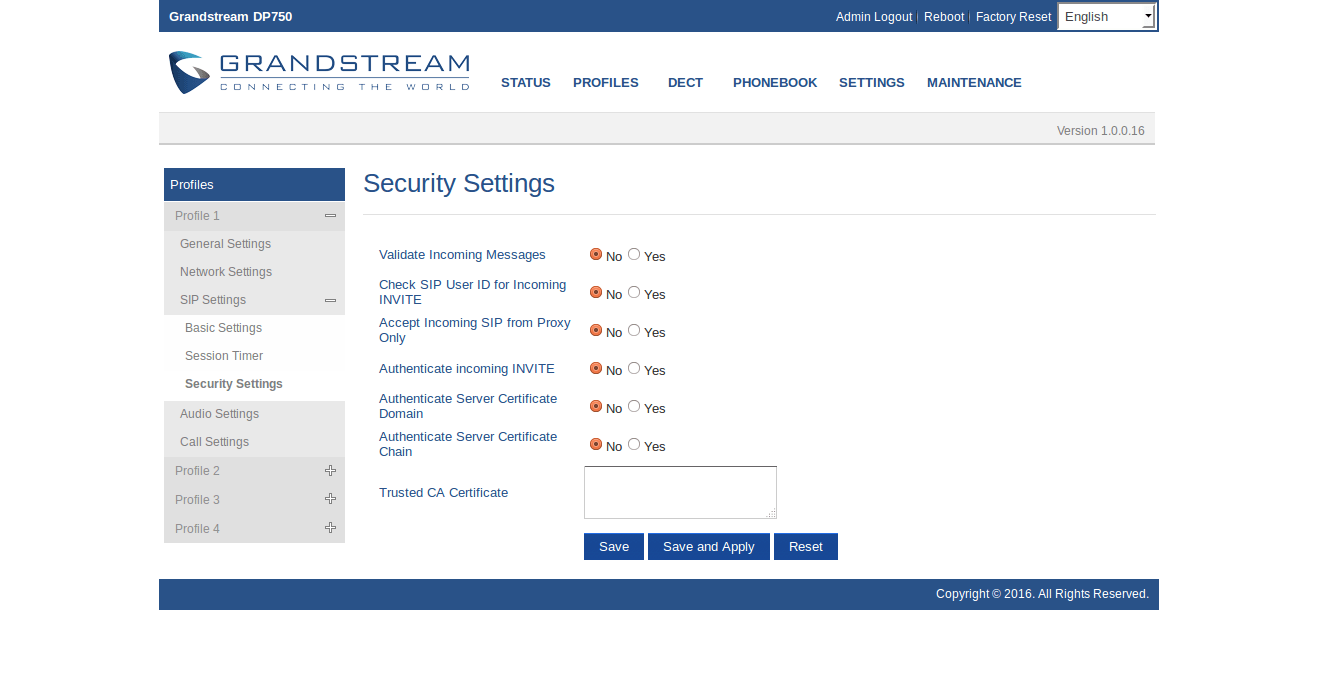
Task: Enable Validate Incoming Messages with Yes
Action: 634,255
